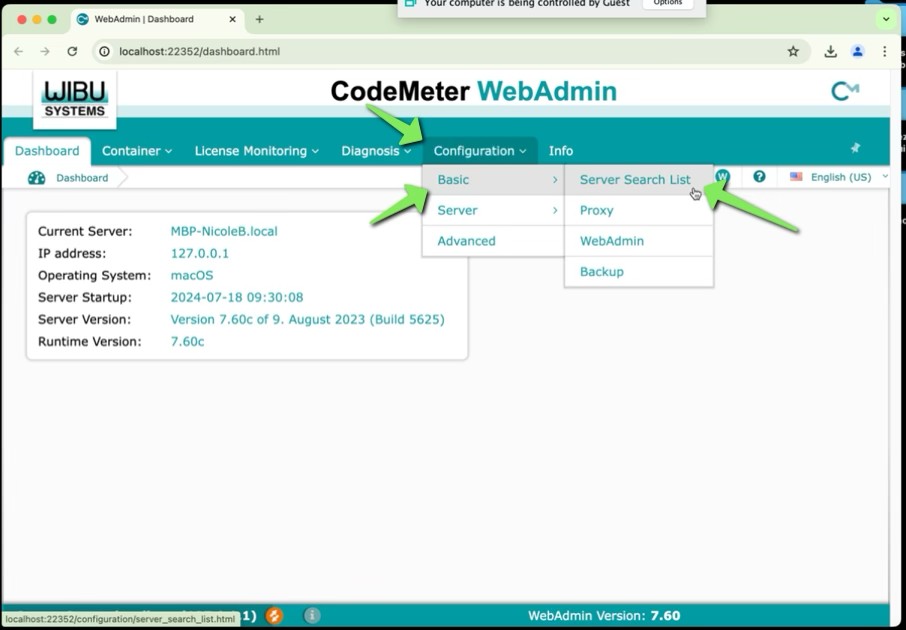906x630 pixels.
Task: Select Server Search List from submenu
Action: 635,180
